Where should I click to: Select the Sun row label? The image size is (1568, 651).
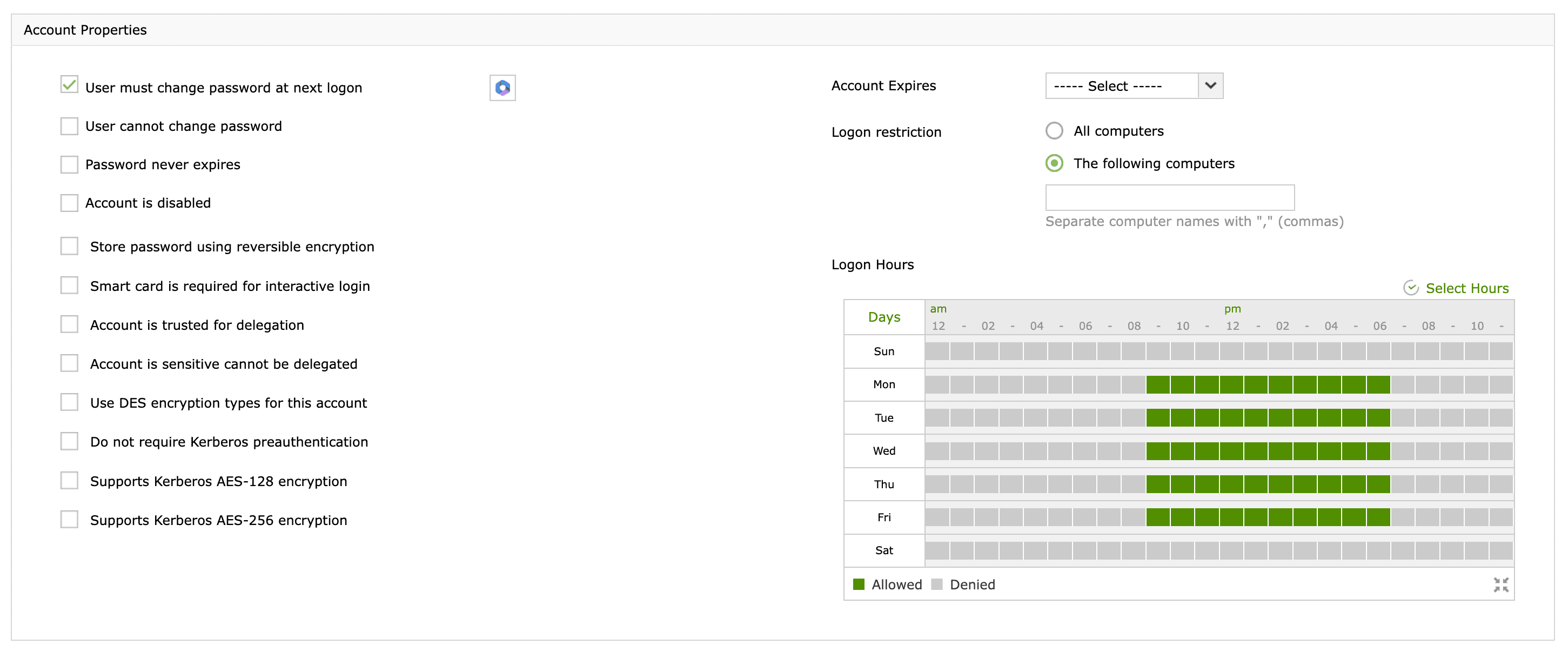pos(884,351)
